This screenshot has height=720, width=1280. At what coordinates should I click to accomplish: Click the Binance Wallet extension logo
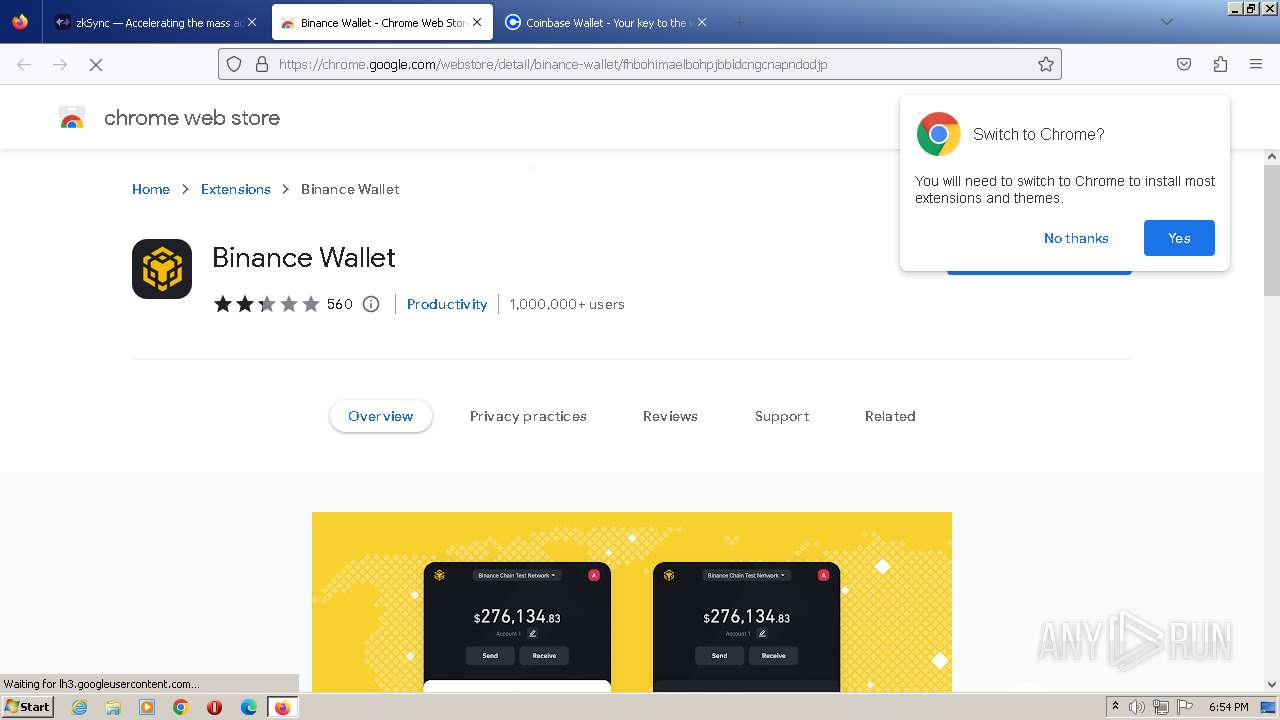pyautogui.click(x=162, y=269)
